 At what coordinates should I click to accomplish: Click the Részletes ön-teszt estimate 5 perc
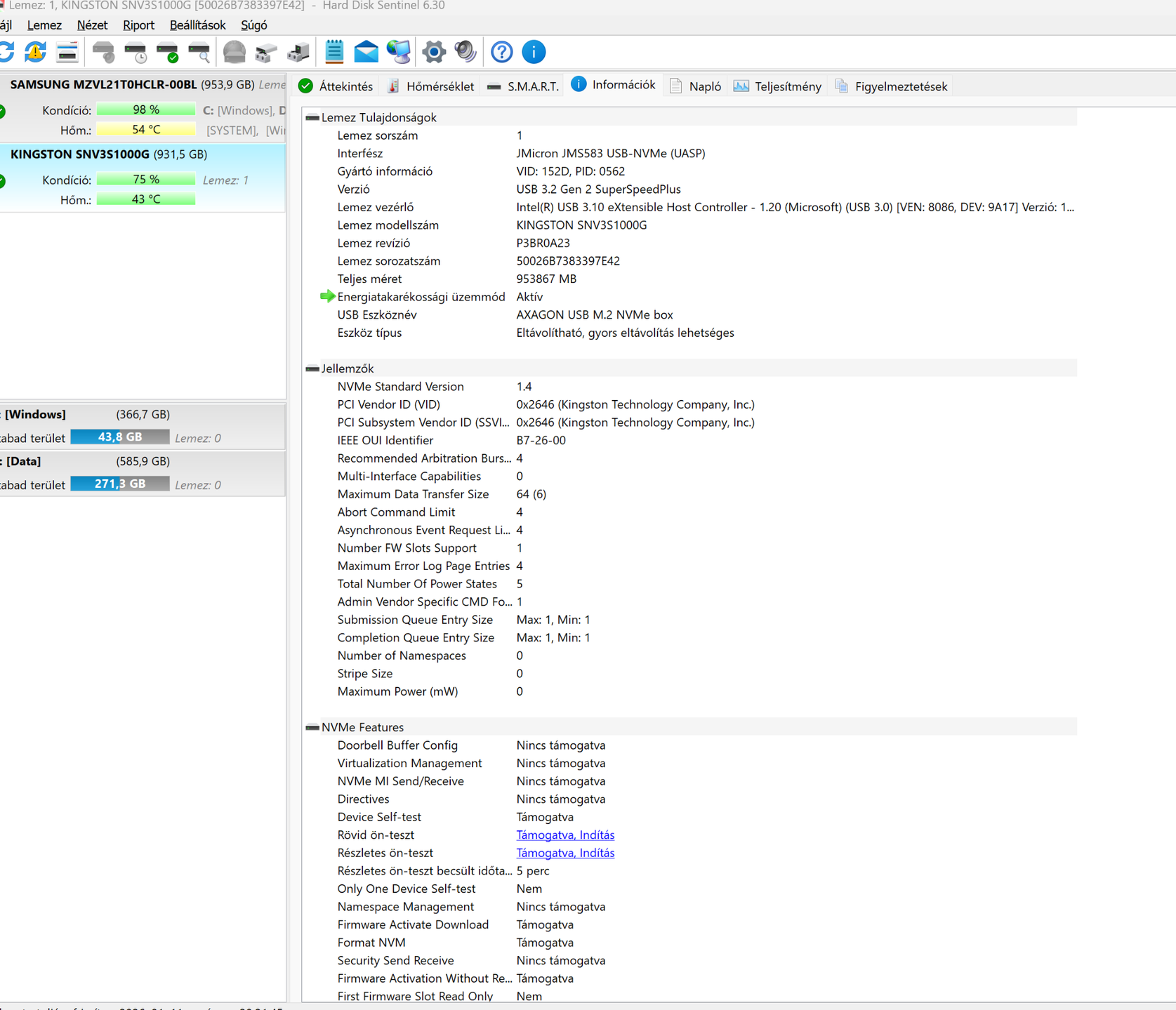(533, 871)
